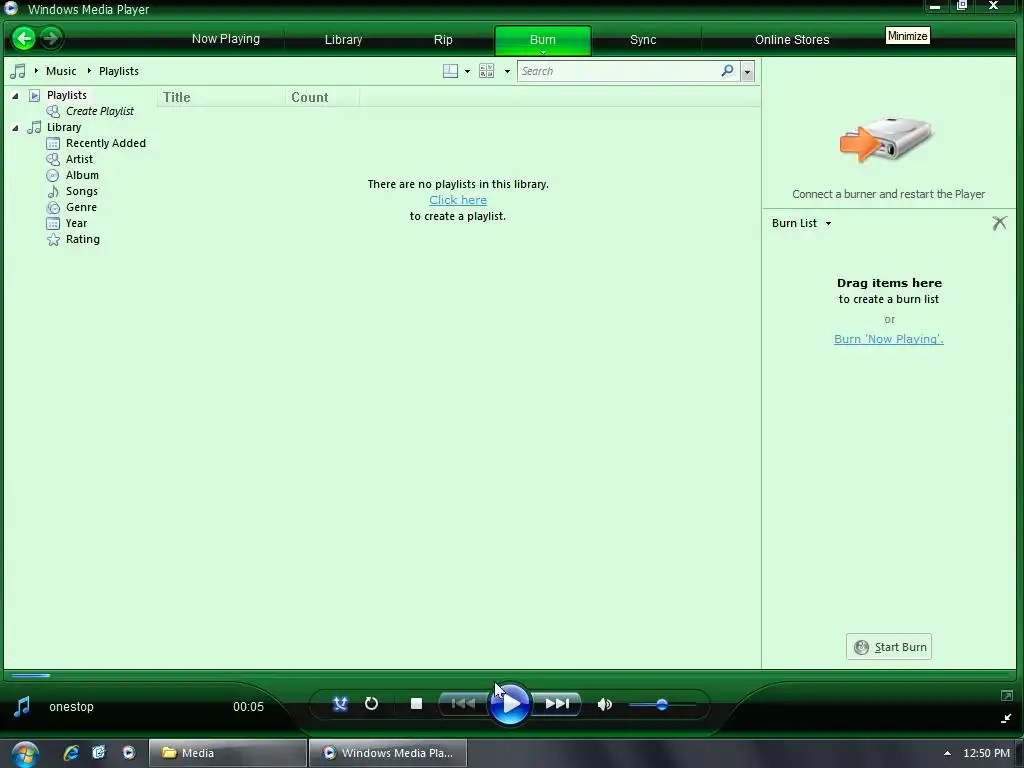The width and height of the screenshot is (1024, 768).
Task: Open the Sync tab
Action: point(643,40)
